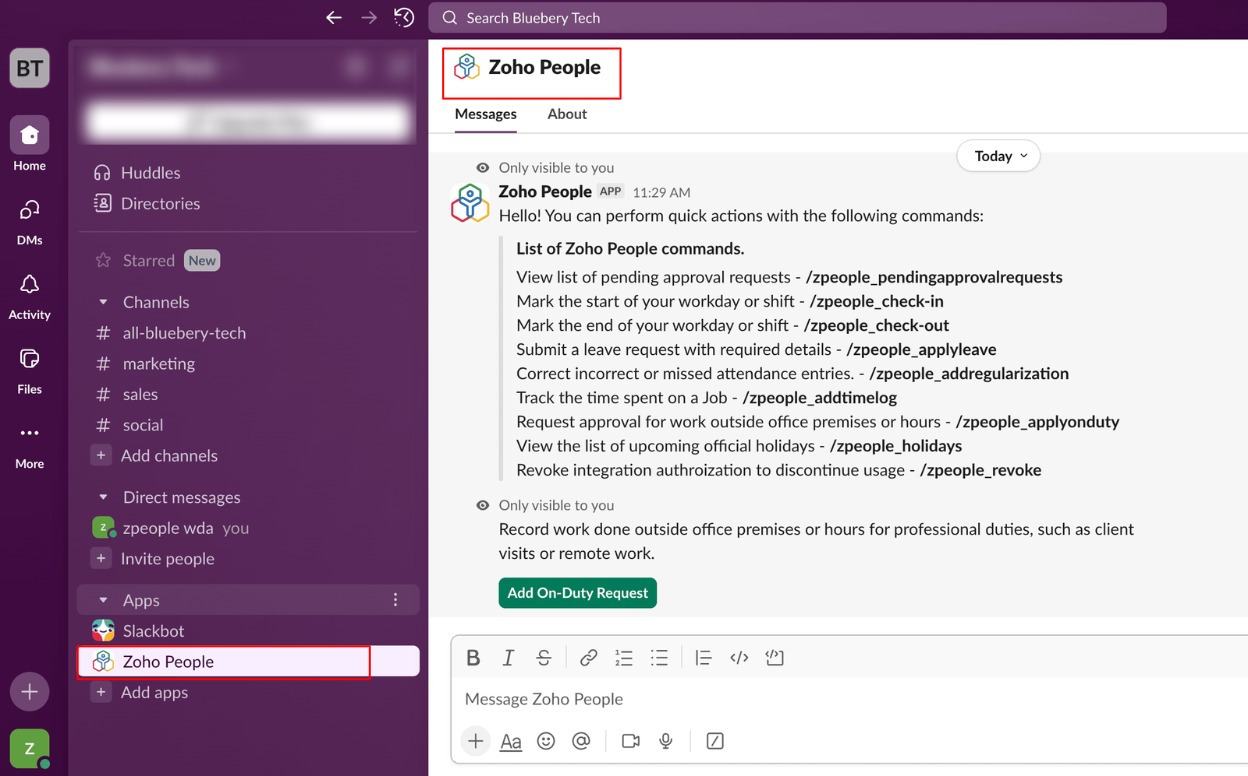Insert an ordered list
This screenshot has width=1248, height=776.
pos(624,658)
